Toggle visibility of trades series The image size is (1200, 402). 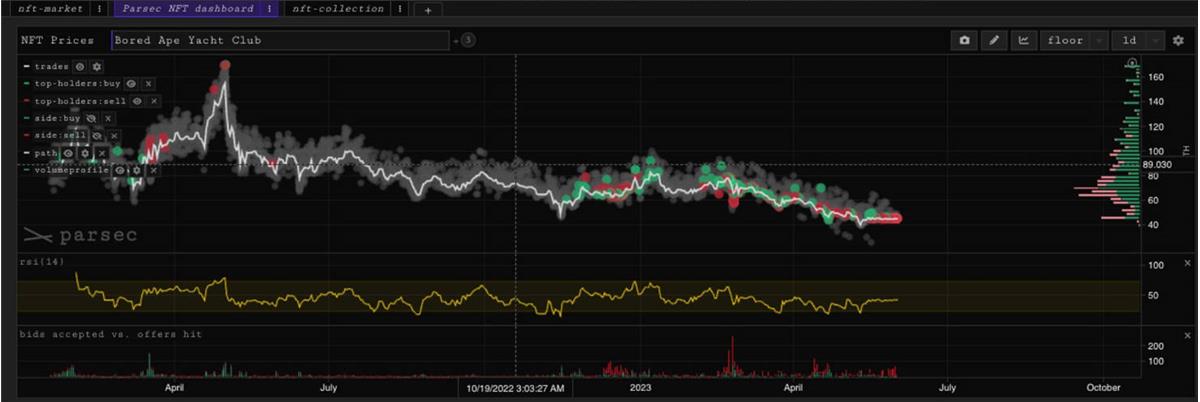80,66
